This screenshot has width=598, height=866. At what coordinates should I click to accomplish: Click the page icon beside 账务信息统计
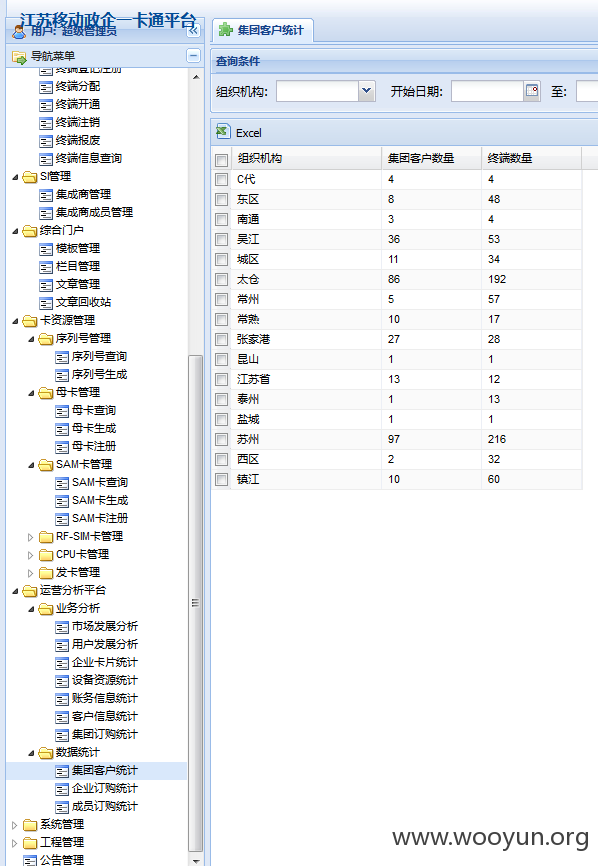tap(62, 699)
